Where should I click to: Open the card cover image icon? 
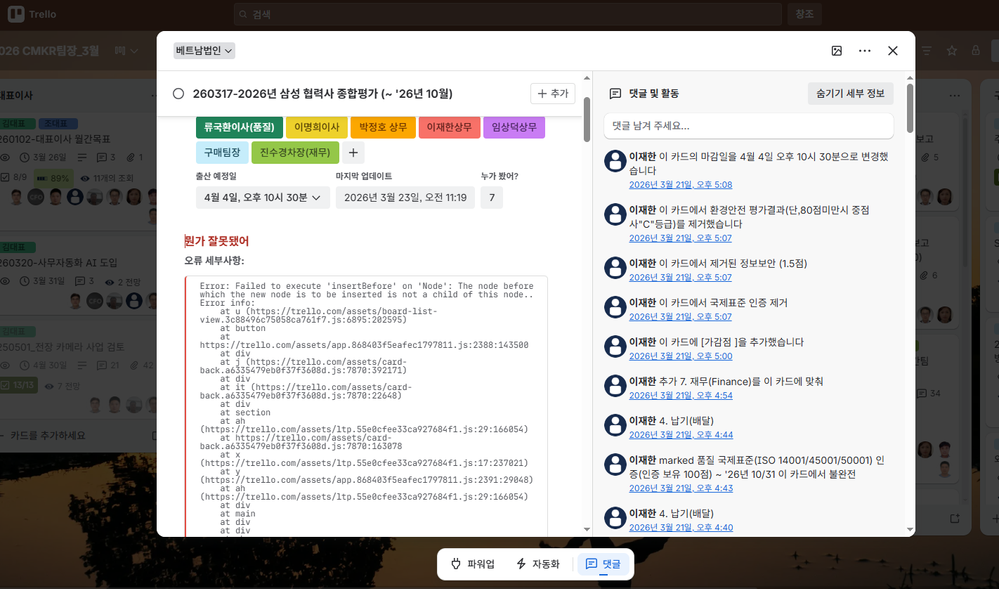click(835, 50)
